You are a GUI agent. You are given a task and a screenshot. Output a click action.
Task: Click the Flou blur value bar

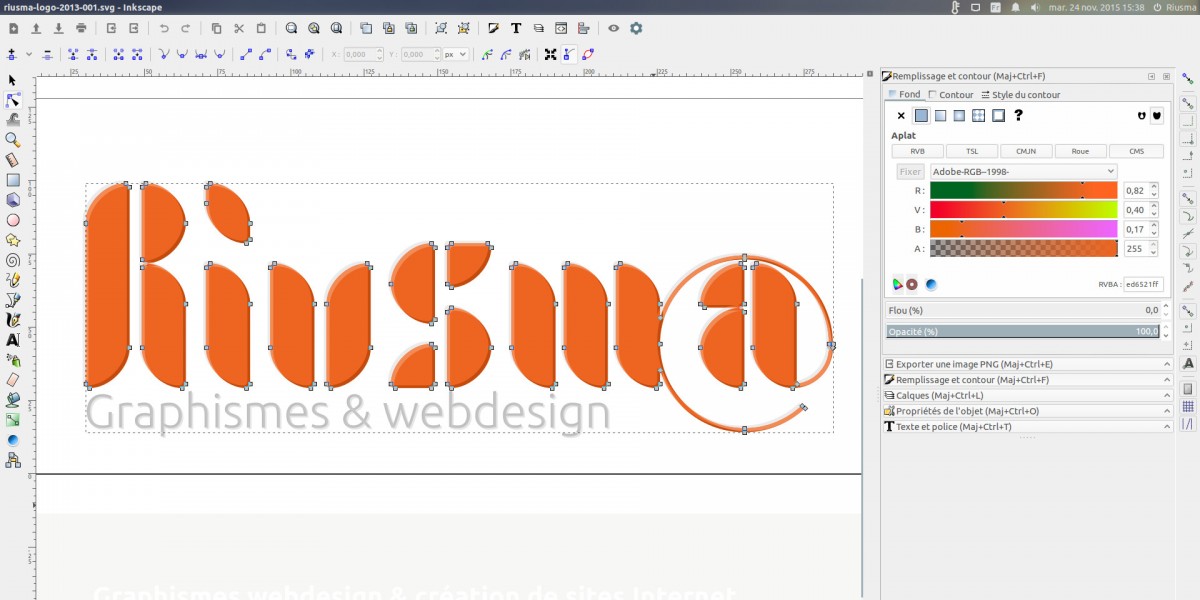1023,311
